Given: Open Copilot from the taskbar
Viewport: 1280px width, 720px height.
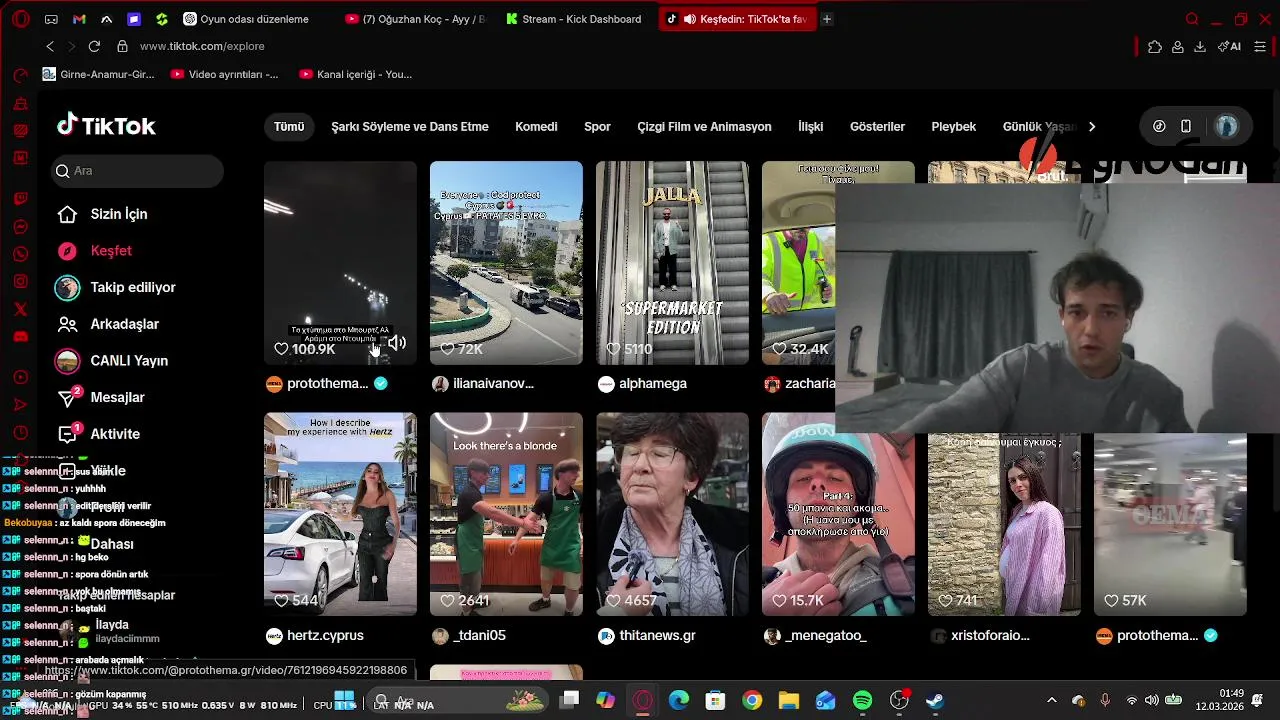Looking at the screenshot, I should [606, 701].
